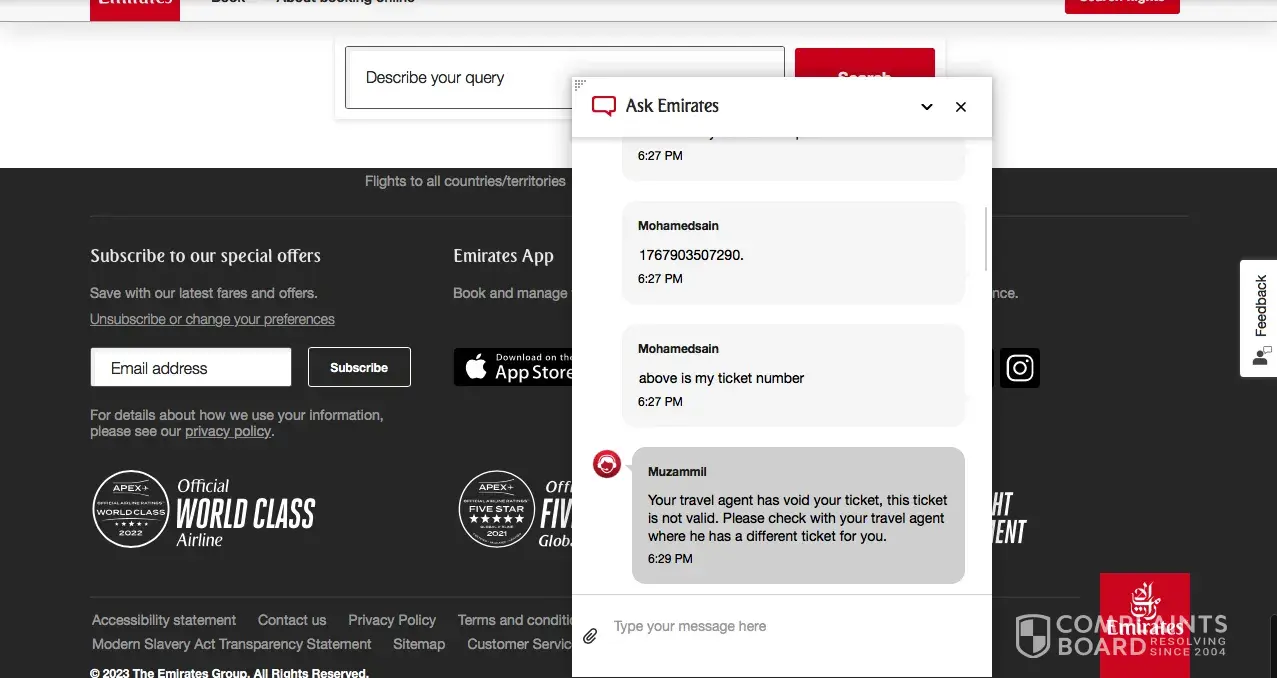The image size is (1277, 678).
Task: Click the Ask Emirates speech bubble icon
Action: point(603,106)
